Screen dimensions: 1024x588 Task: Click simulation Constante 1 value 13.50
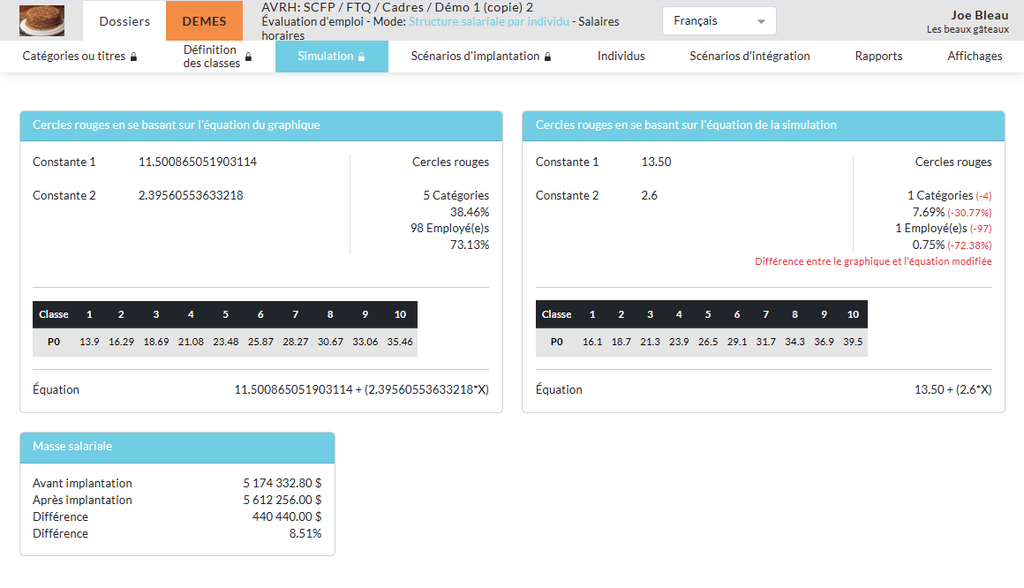click(656, 162)
